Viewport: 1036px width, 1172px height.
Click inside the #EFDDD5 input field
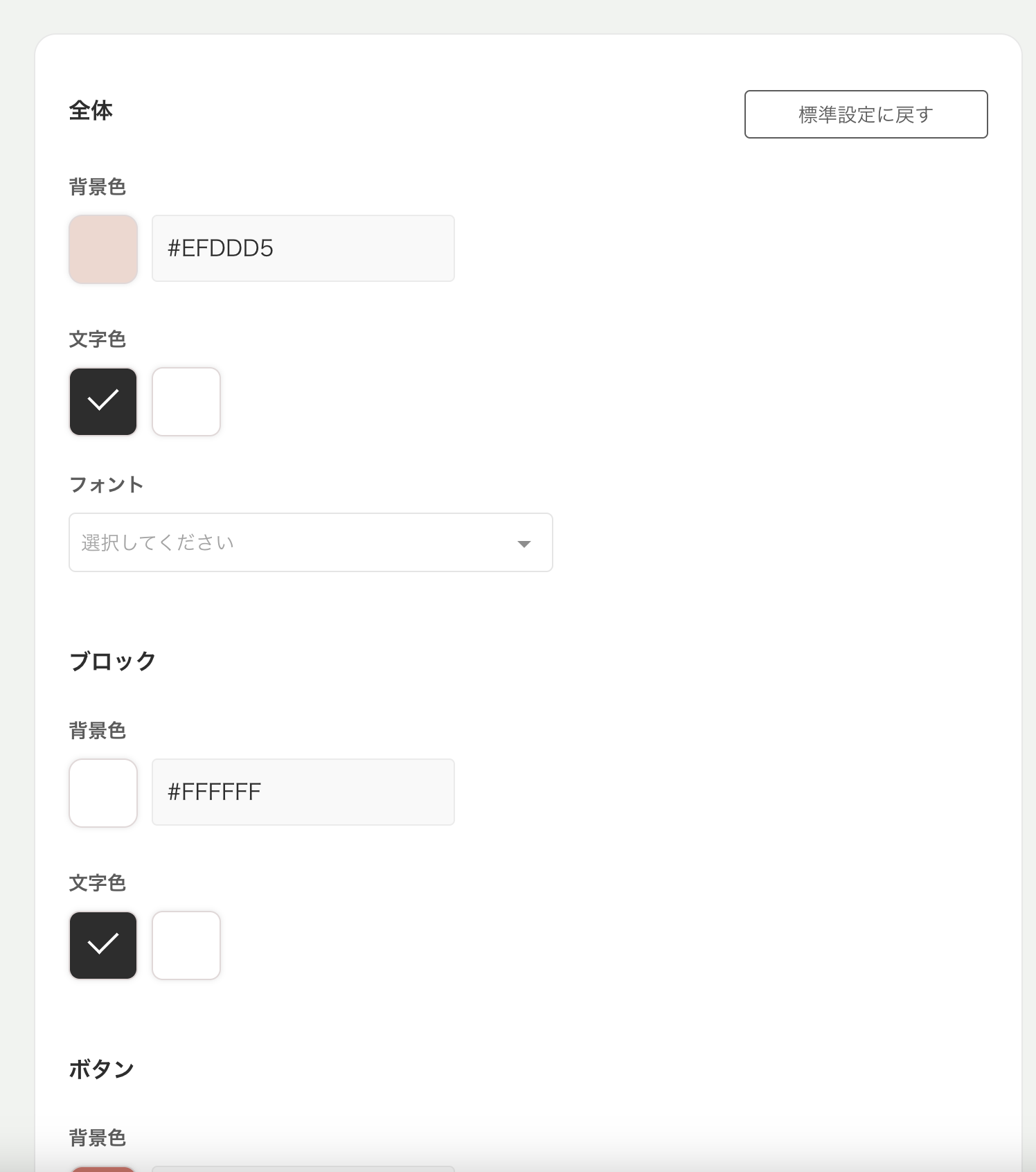303,248
